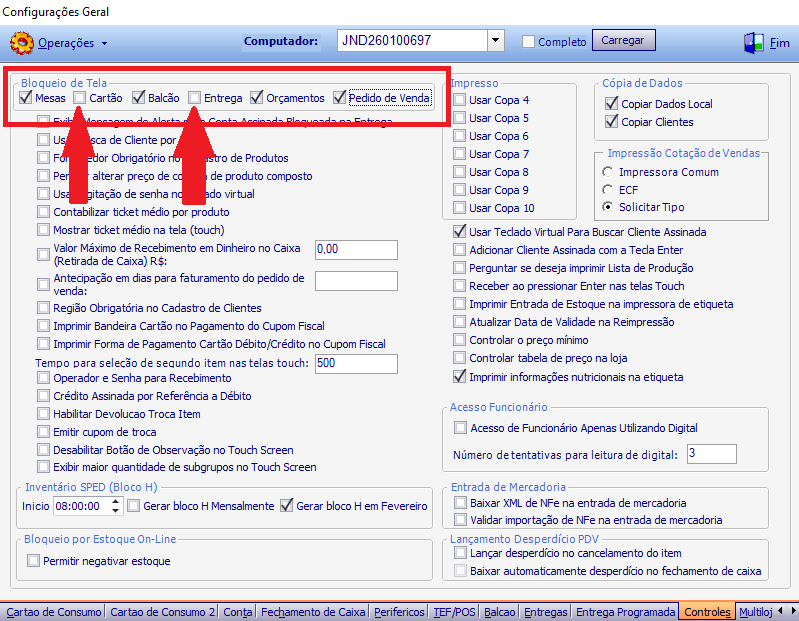Select the Controles tab
The height and width of the screenshot is (621, 799).
[707, 611]
